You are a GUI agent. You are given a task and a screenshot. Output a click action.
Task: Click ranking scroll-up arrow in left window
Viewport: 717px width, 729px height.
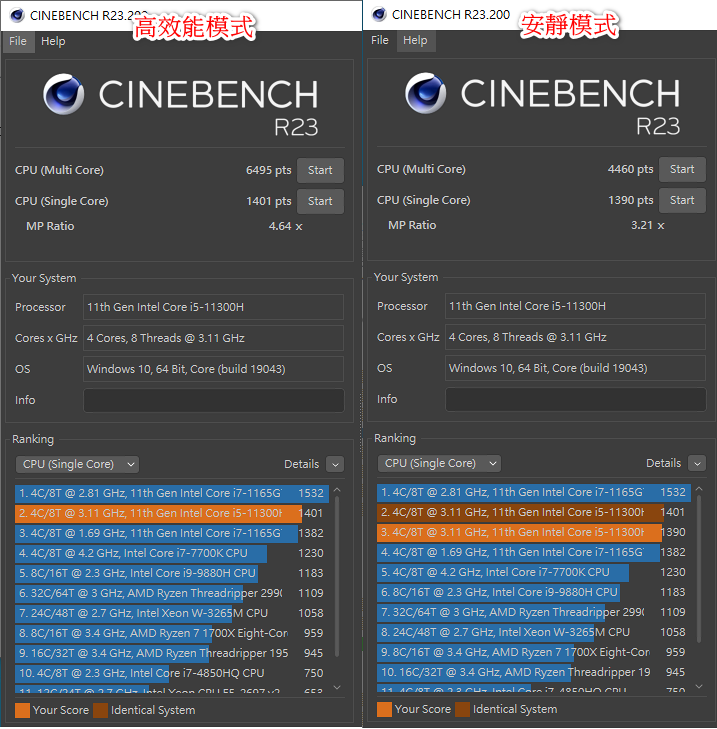337,490
